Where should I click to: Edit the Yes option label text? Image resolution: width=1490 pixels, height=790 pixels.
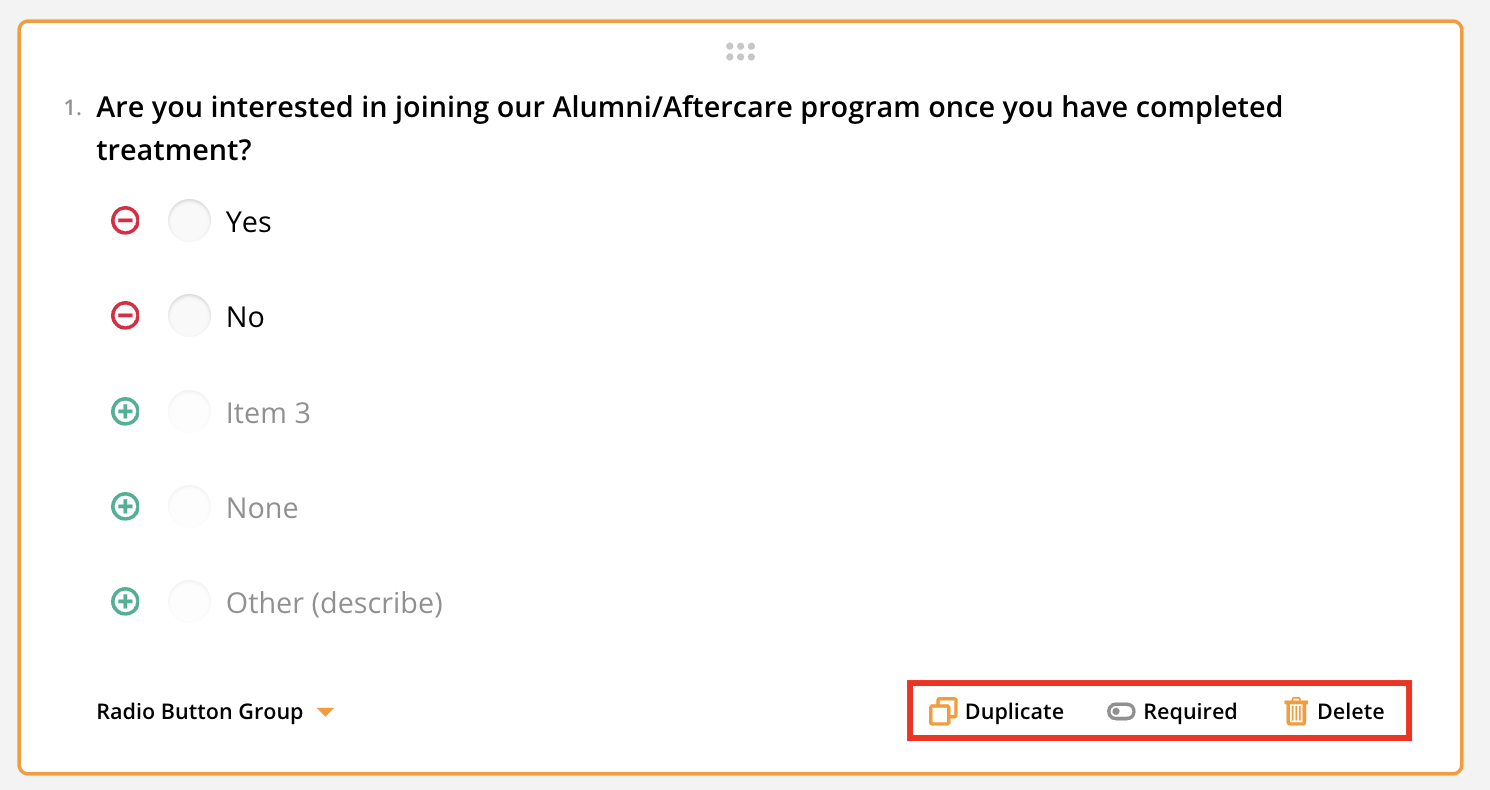[249, 221]
